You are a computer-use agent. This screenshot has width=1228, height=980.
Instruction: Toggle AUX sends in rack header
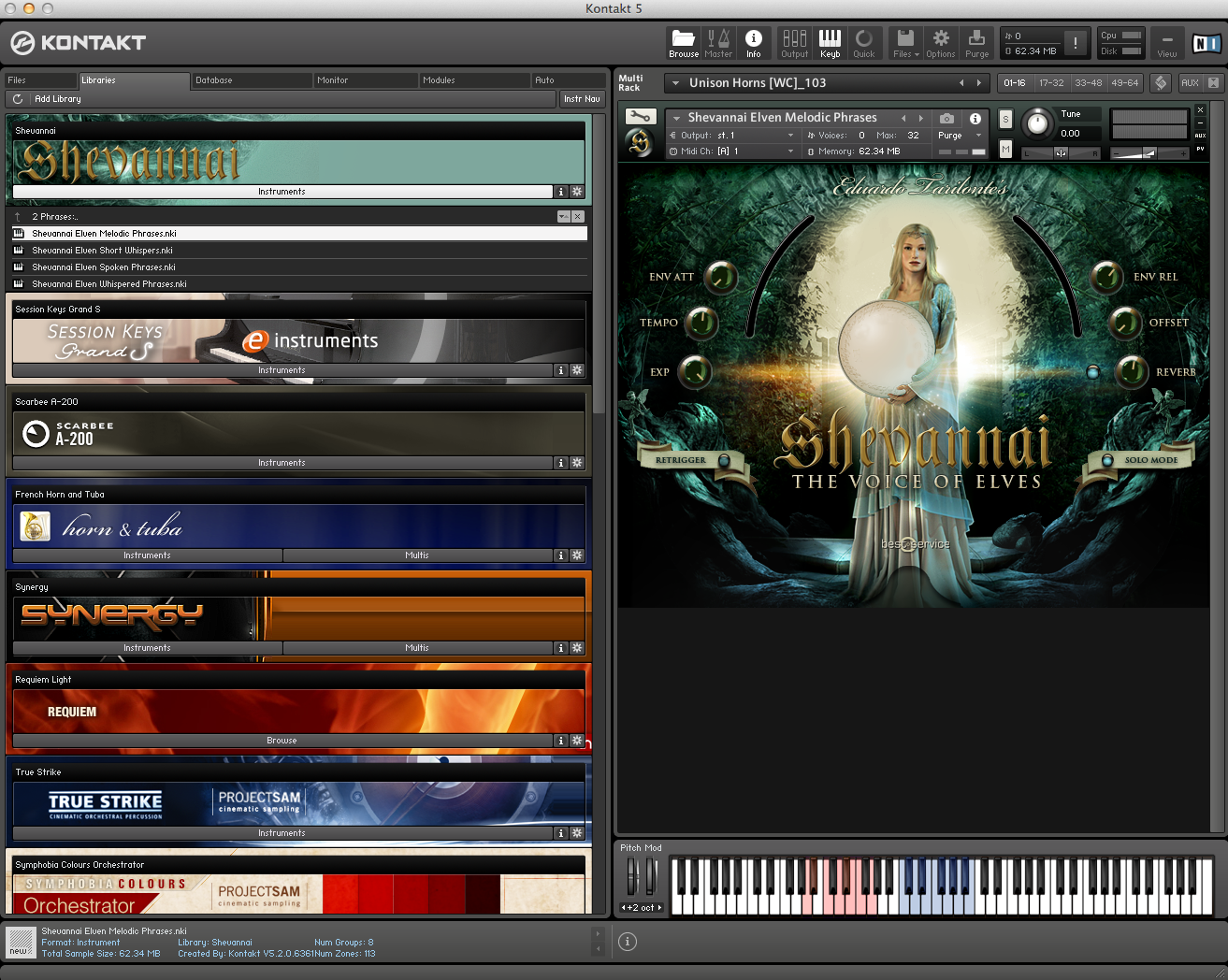click(x=1190, y=83)
